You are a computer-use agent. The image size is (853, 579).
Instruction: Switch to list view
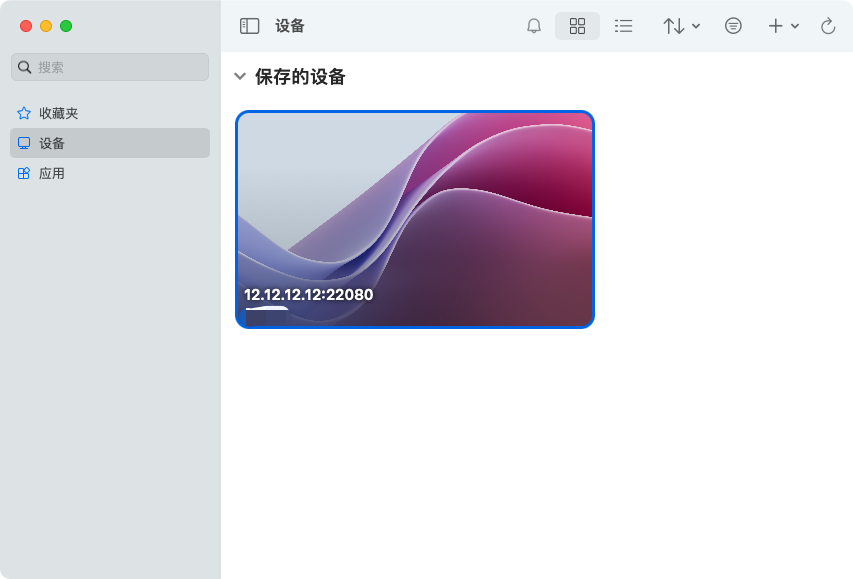tap(623, 26)
